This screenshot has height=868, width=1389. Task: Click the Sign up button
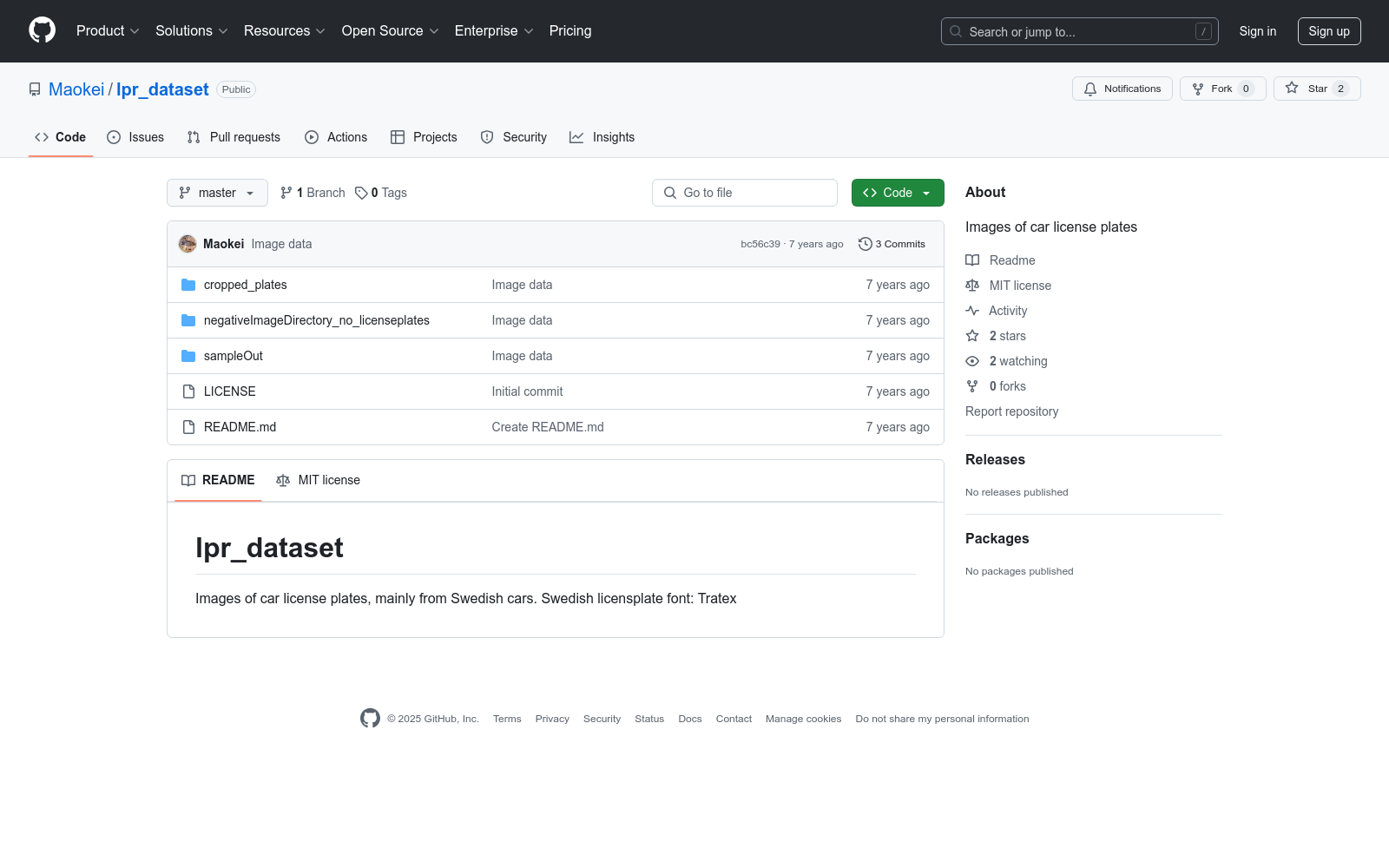[1329, 31]
